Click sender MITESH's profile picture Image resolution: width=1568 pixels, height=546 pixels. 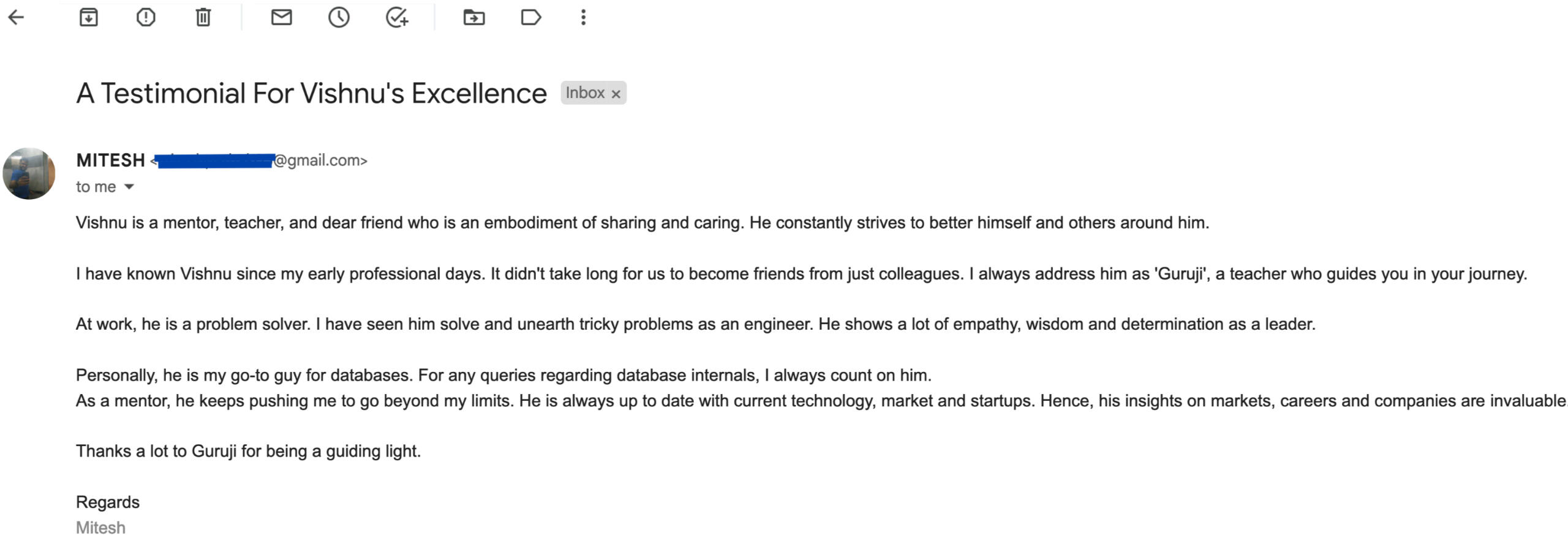point(29,173)
